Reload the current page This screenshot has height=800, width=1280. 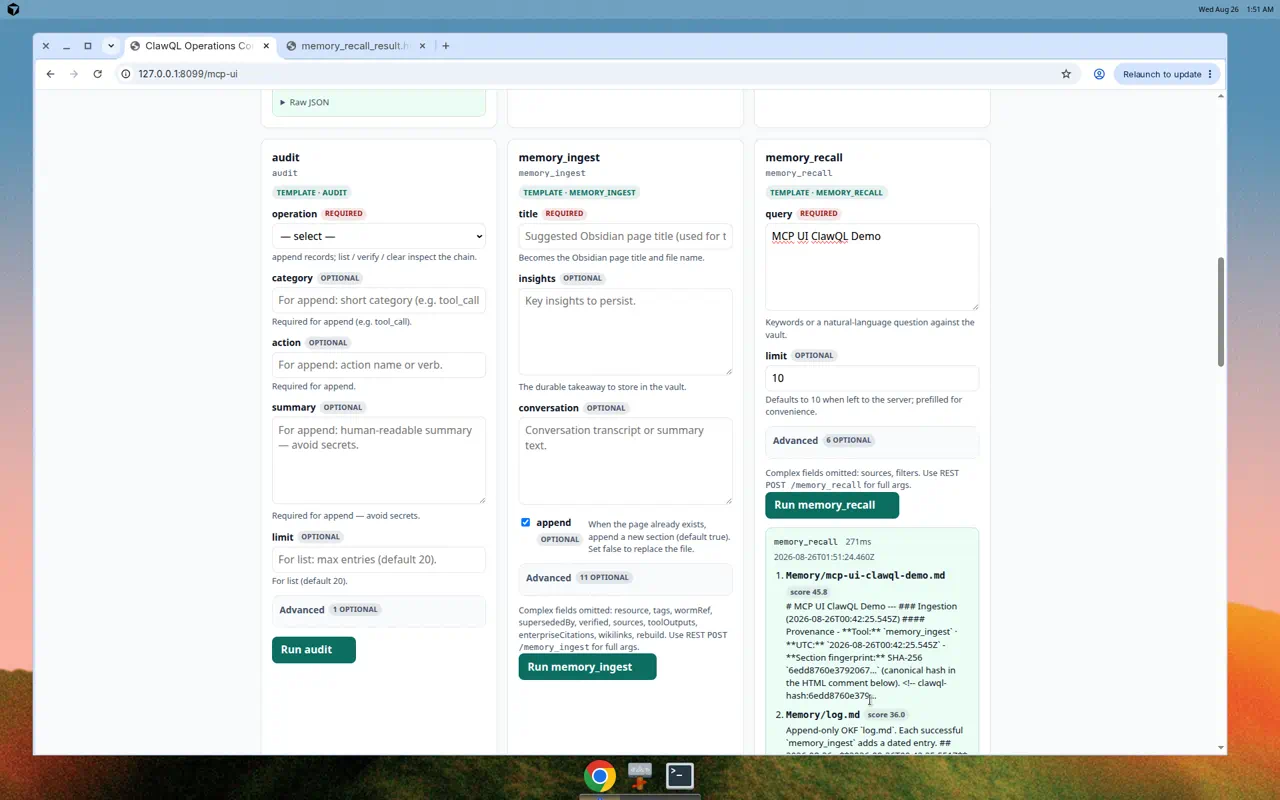(97, 74)
